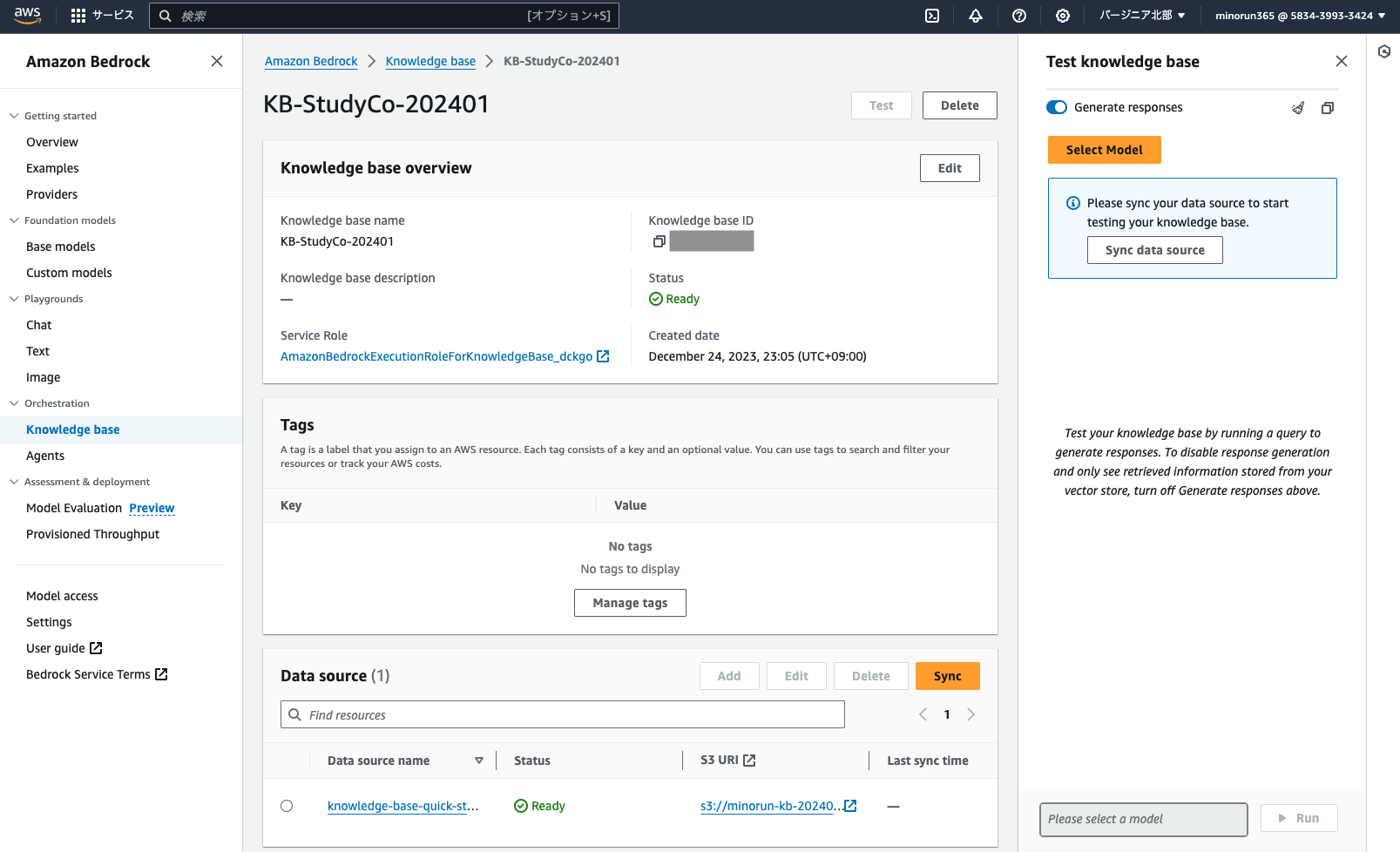Open the help question mark icon

pos(1019,16)
